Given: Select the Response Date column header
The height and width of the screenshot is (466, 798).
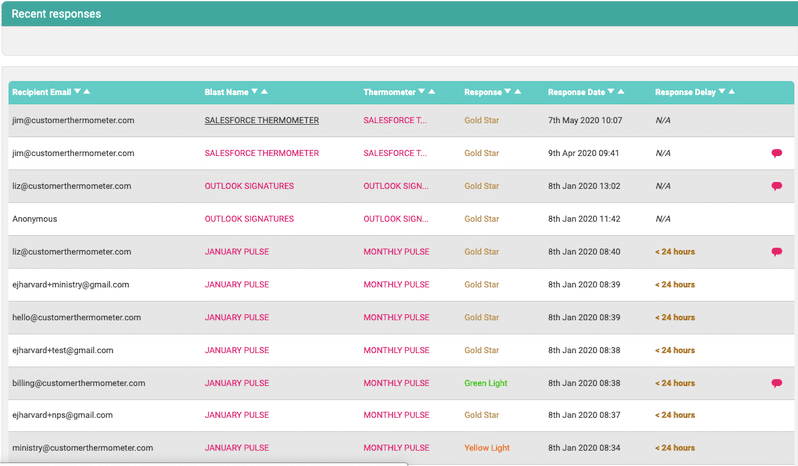Looking at the screenshot, I should pos(577,92).
